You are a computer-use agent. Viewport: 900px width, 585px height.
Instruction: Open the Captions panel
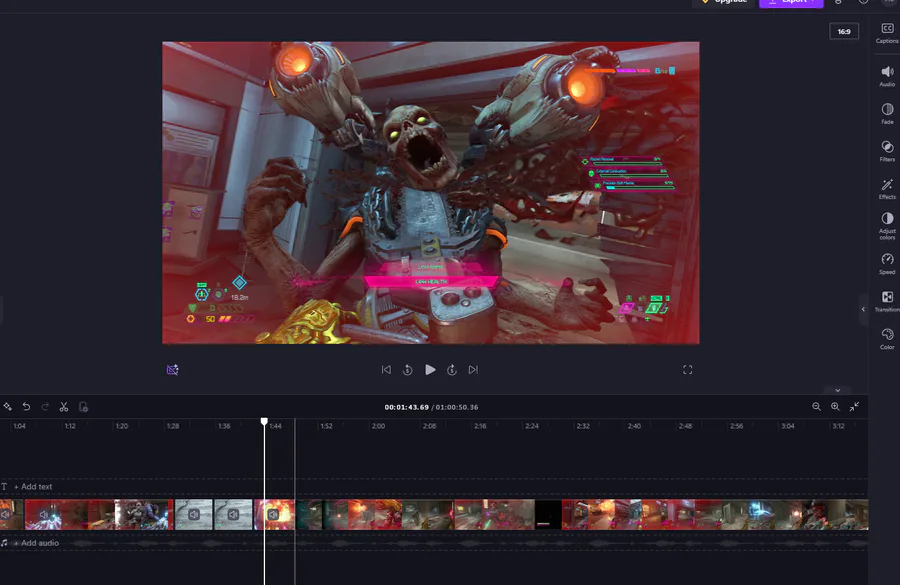click(x=887, y=33)
